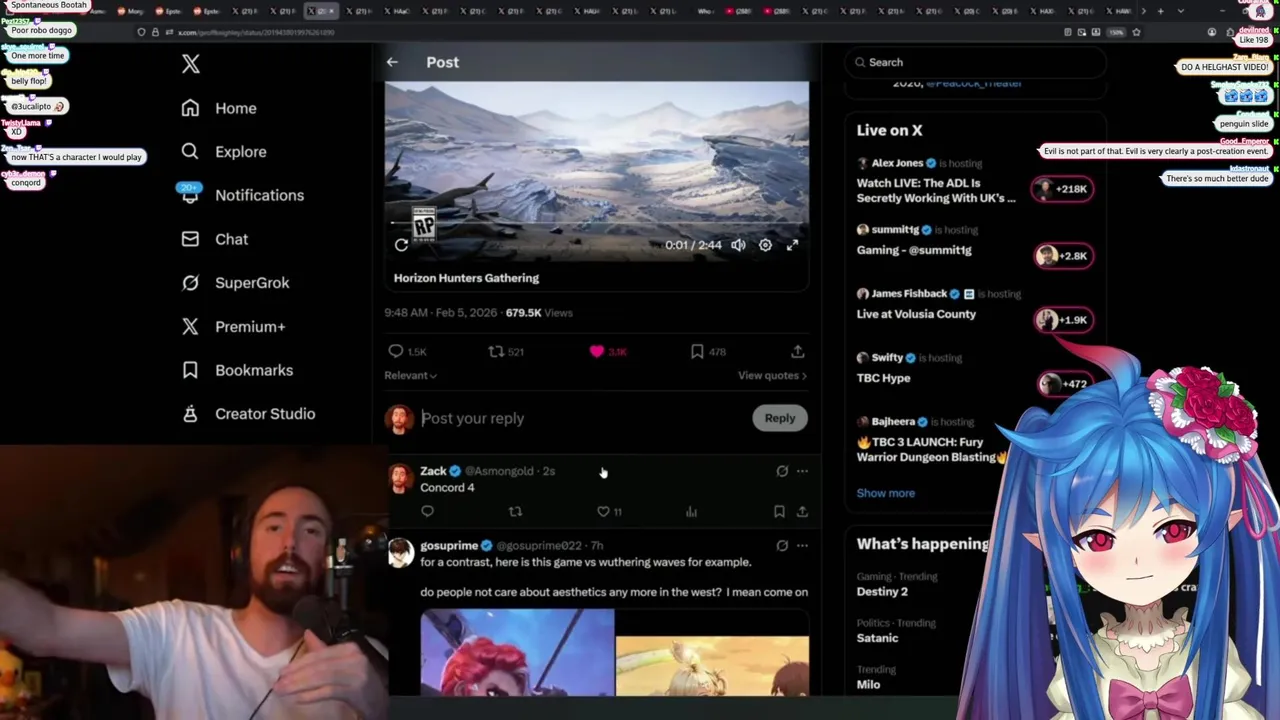This screenshot has width=1280, height=720.
Task: Repost Zack's Concord 4 comment
Action: (515, 512)
